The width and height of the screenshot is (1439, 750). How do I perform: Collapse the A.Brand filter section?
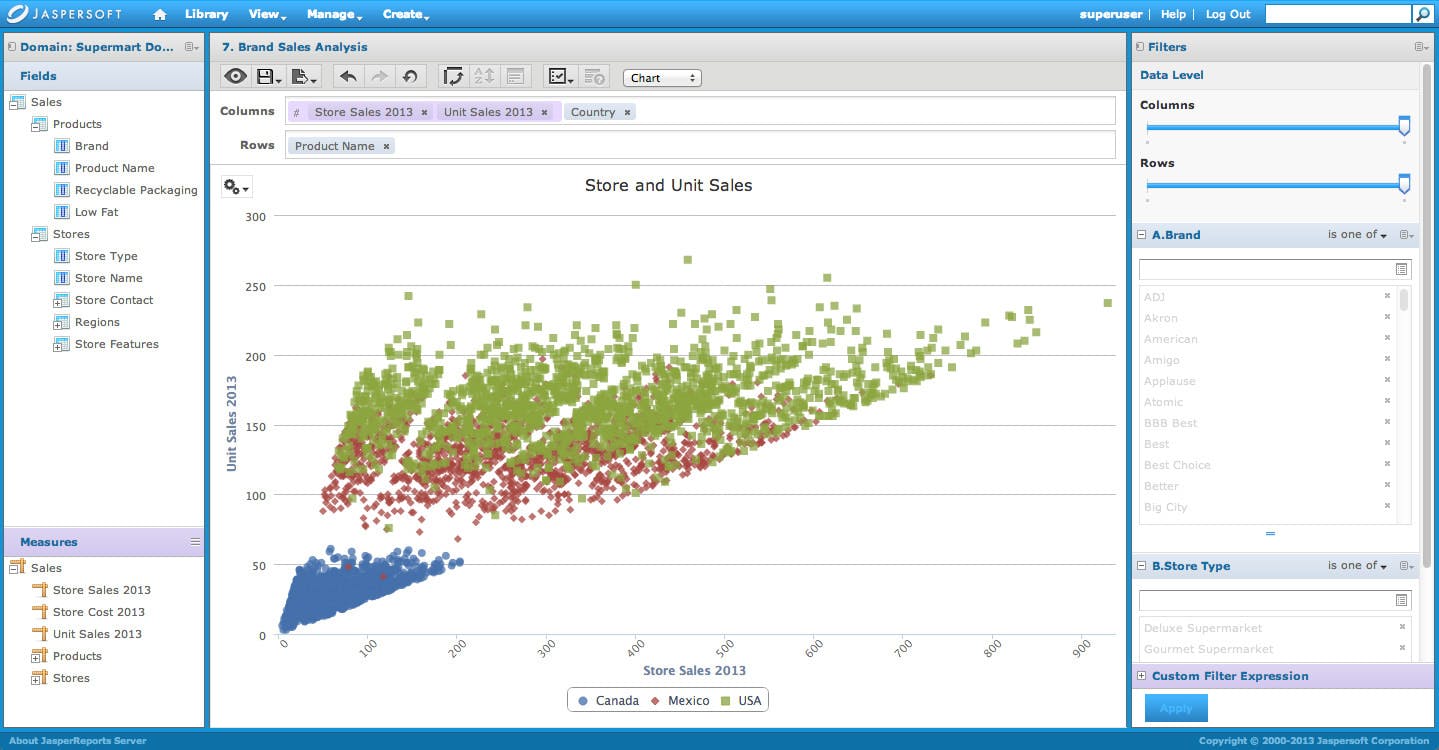tap(1142, 235)
